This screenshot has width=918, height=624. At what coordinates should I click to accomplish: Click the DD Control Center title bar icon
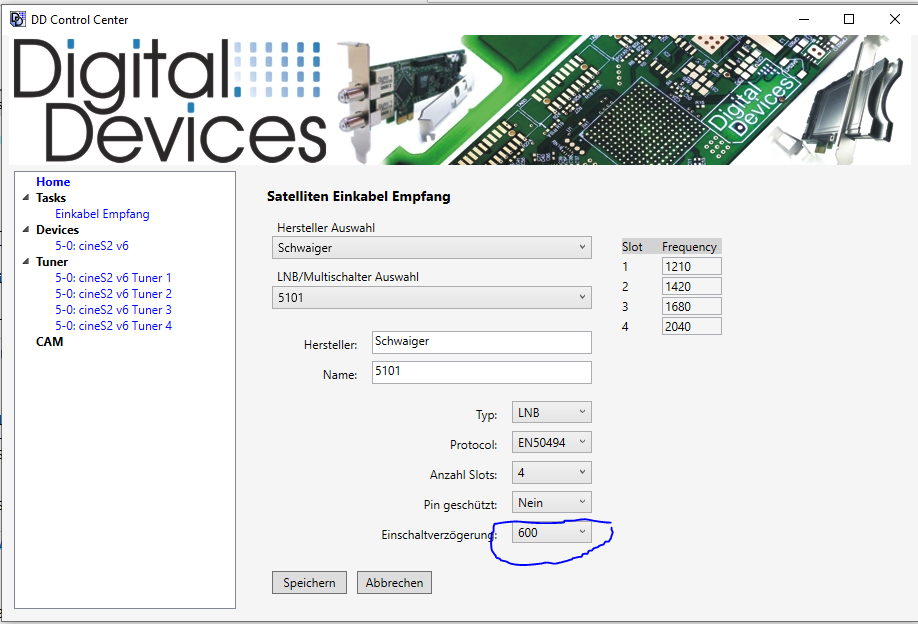click(18, 19)
